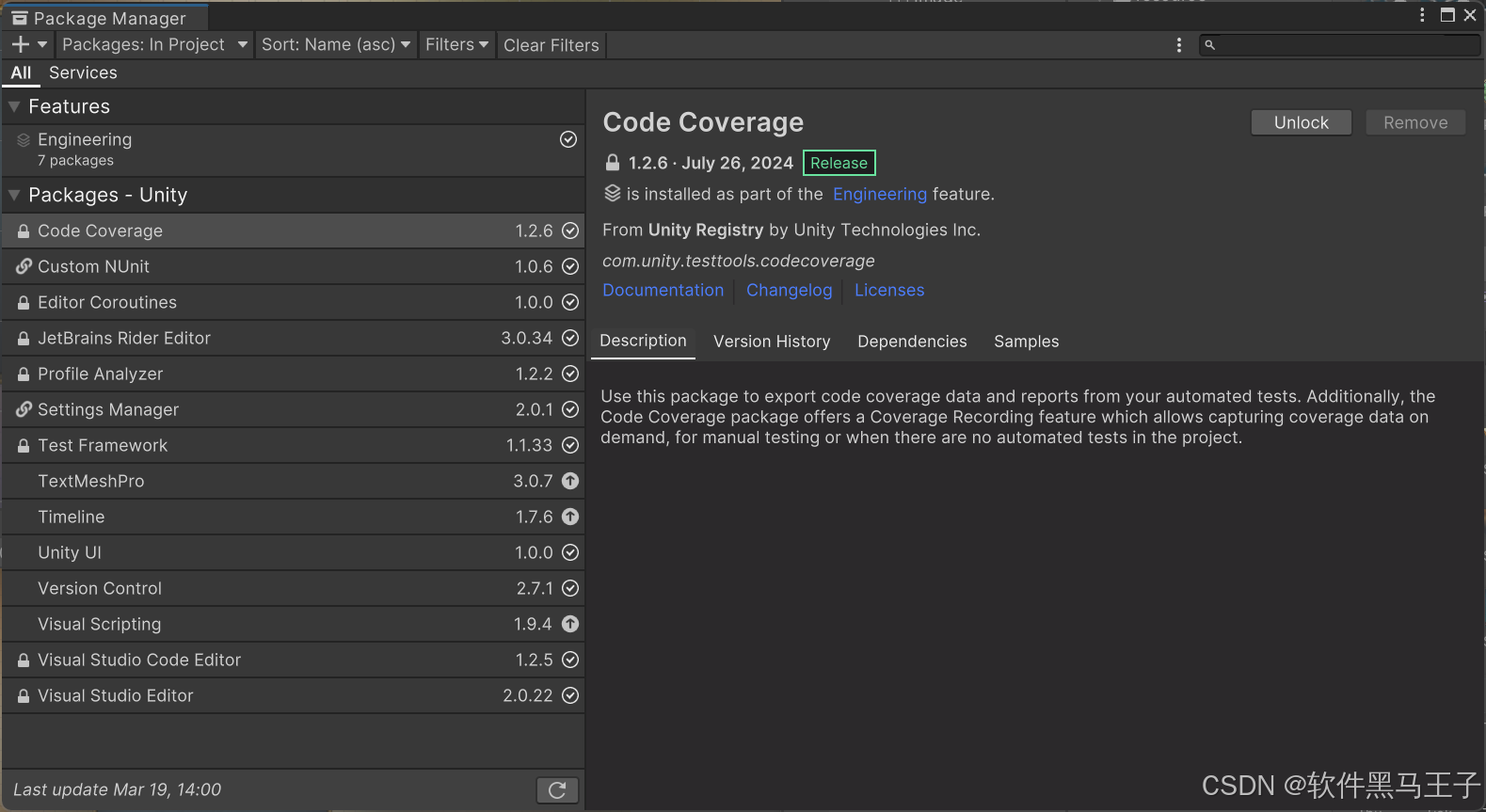This screenshot has width=1486, height=812.
Task: Collapse the Packages - Unity section
Action: [14, 195]
